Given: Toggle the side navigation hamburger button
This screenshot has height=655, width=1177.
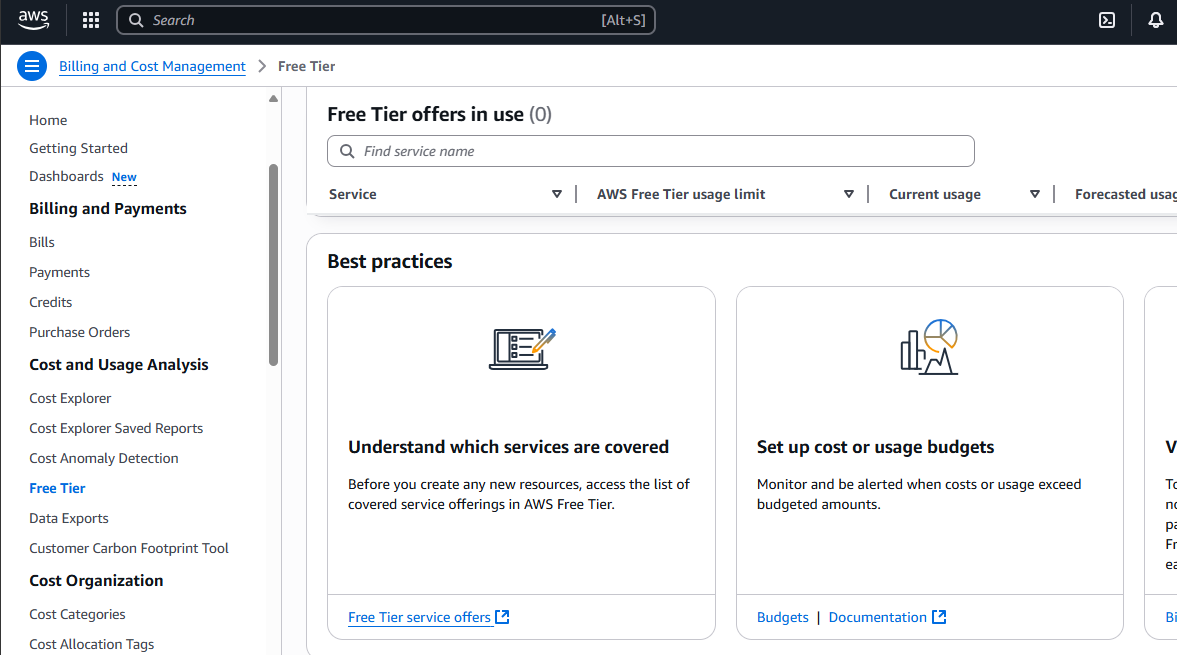Looking at the screenshot, I should pyautogui.click(x=32, y=66).
